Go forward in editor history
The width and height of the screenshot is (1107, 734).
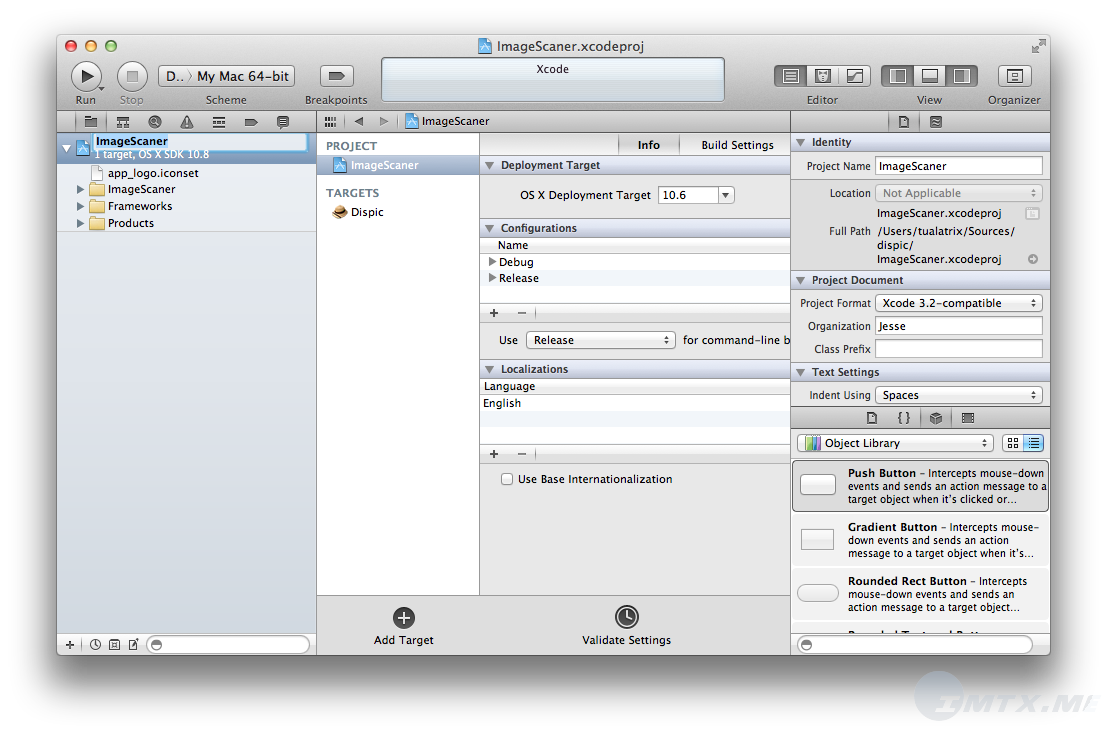pos(383,121)
